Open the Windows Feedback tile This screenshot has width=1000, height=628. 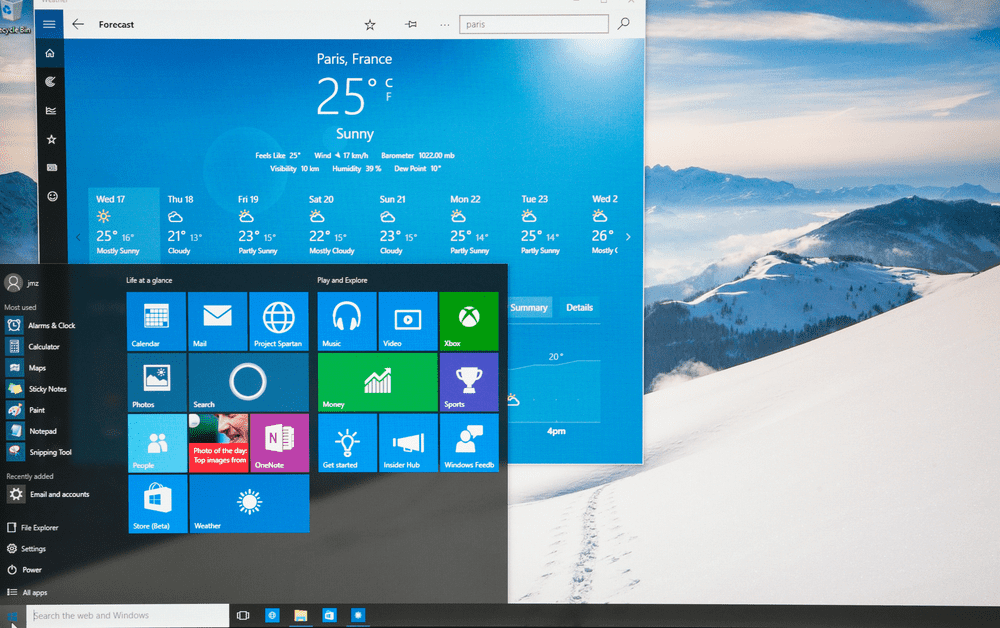pos(469,442)
